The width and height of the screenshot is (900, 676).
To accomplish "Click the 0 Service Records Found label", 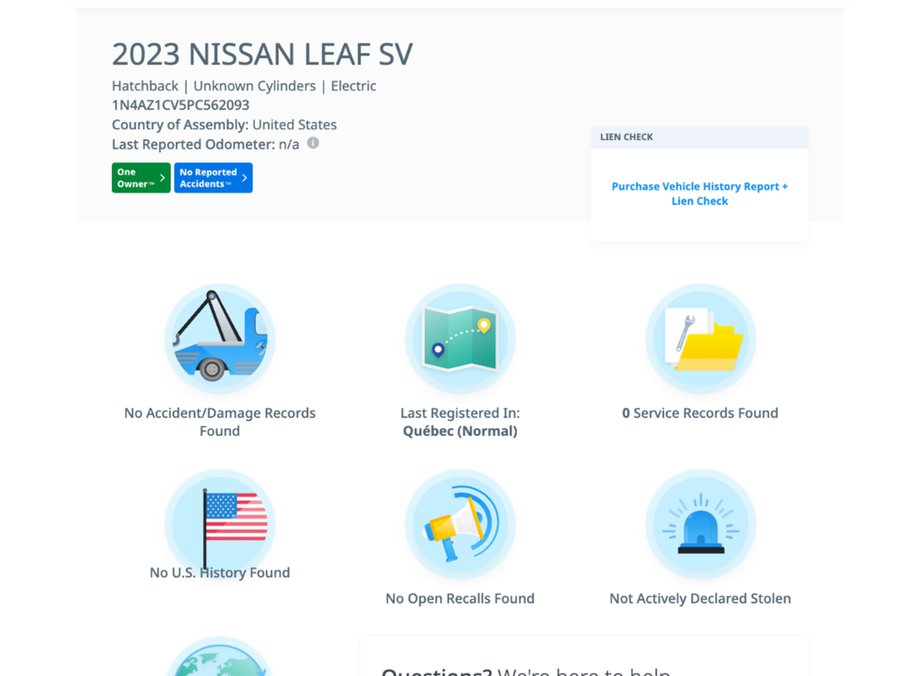I will [x=699, y=413].
